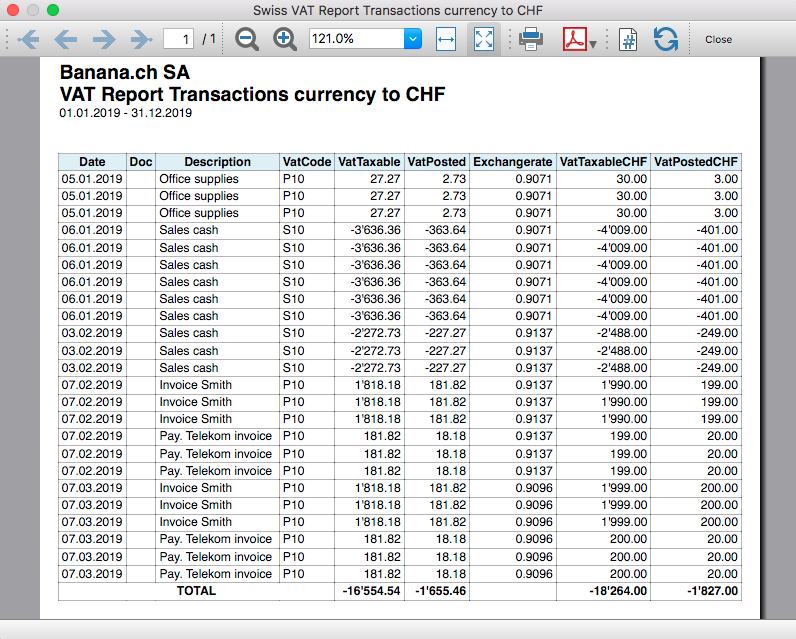Click the zoom (green) window button
The width and height of the screenshot is (796, 639).
(x=53, y=10)
